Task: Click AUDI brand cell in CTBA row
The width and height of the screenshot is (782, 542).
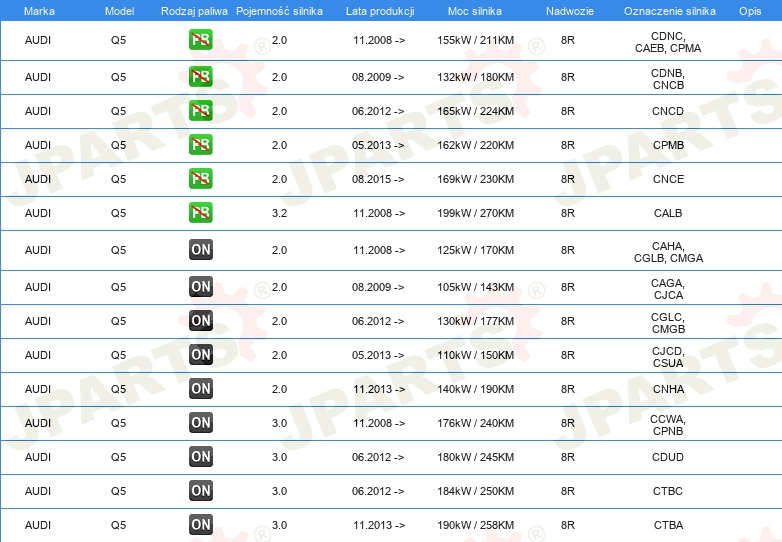Action: pos(38,525)
